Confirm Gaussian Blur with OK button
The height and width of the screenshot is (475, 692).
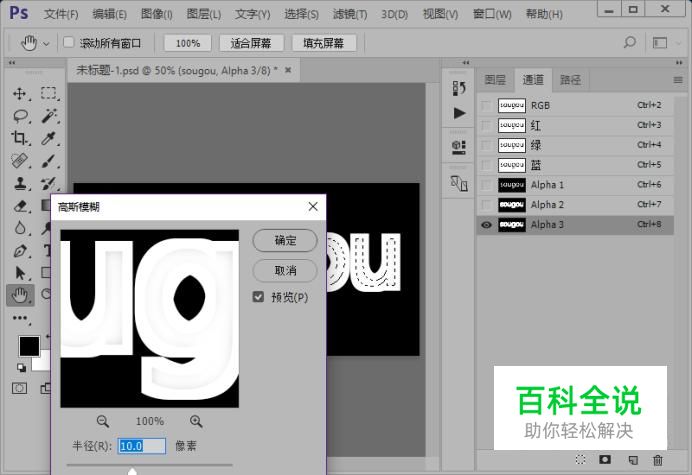[285, 241]
